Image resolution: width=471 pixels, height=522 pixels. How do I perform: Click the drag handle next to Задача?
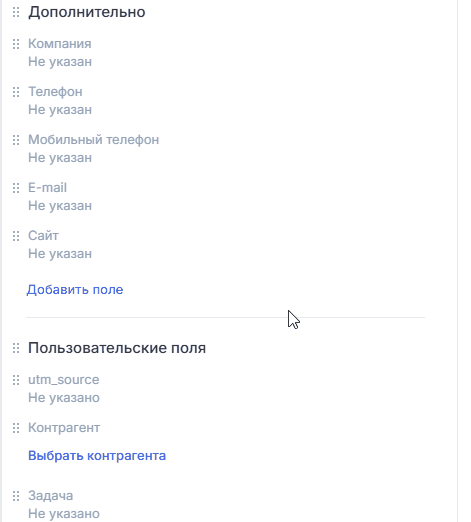click(16, 496)
